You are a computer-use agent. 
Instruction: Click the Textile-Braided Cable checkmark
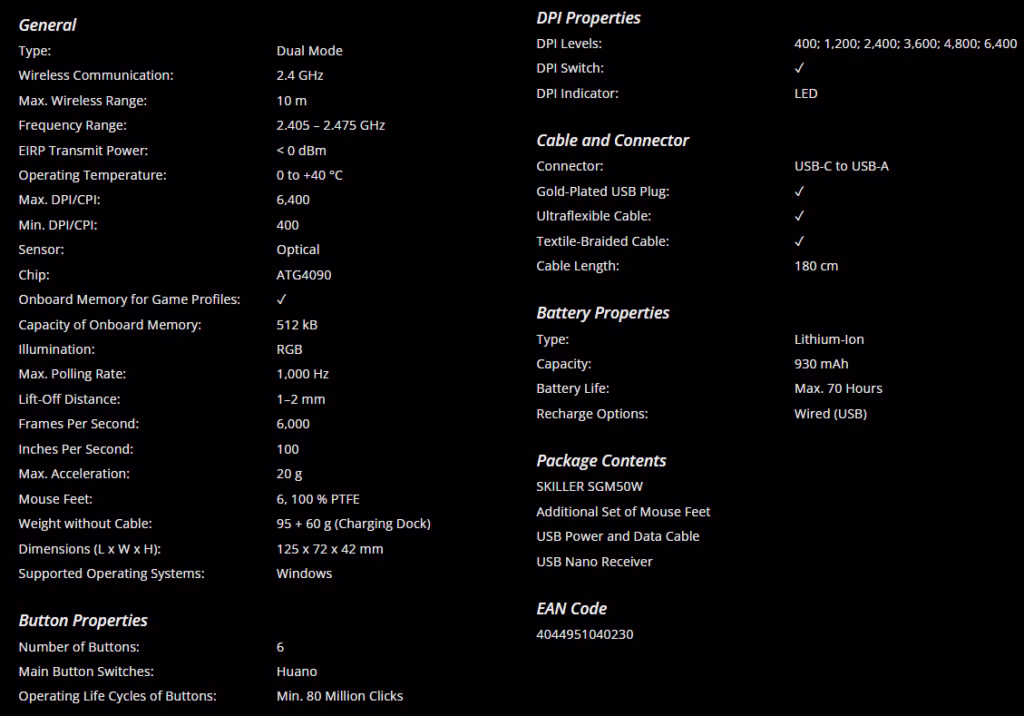[799, 241]
